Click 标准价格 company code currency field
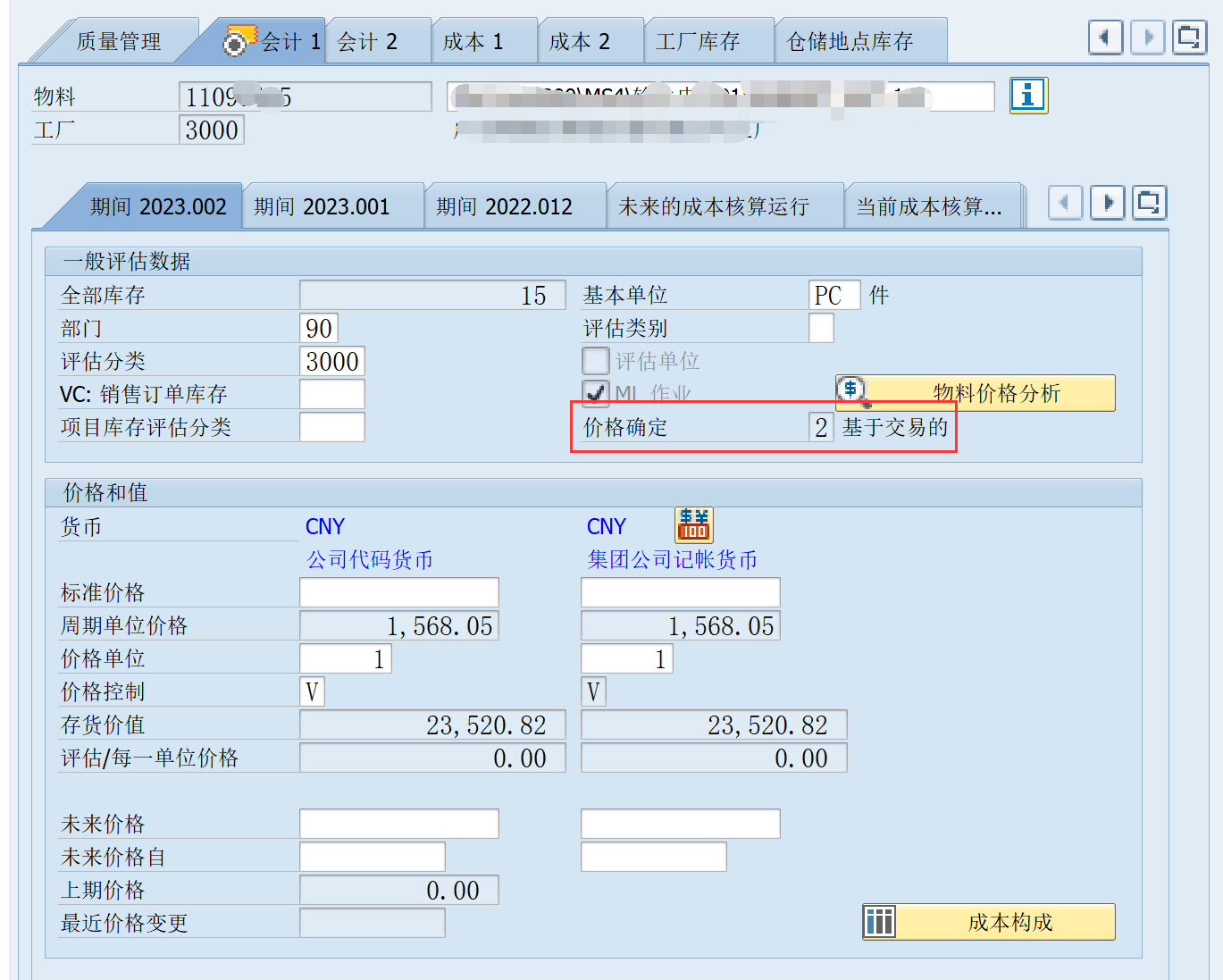 (399, 592)
